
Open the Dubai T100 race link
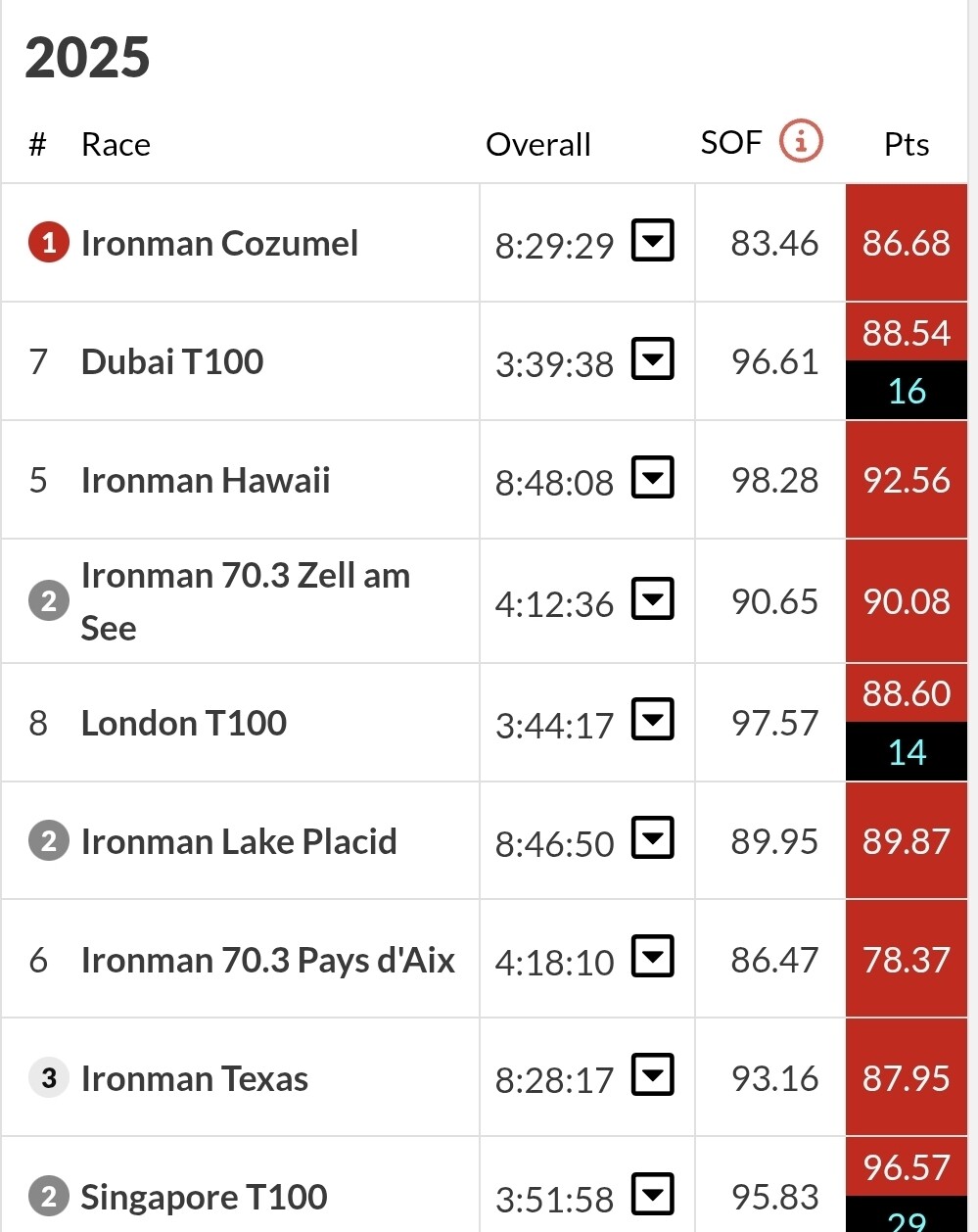(x=172, y=361)
